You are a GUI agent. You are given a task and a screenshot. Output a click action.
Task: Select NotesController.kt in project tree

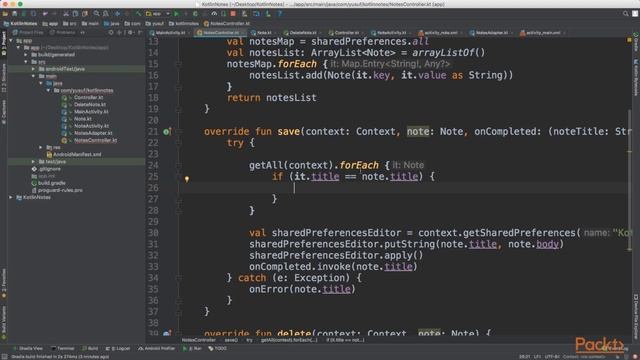[95, 140]
